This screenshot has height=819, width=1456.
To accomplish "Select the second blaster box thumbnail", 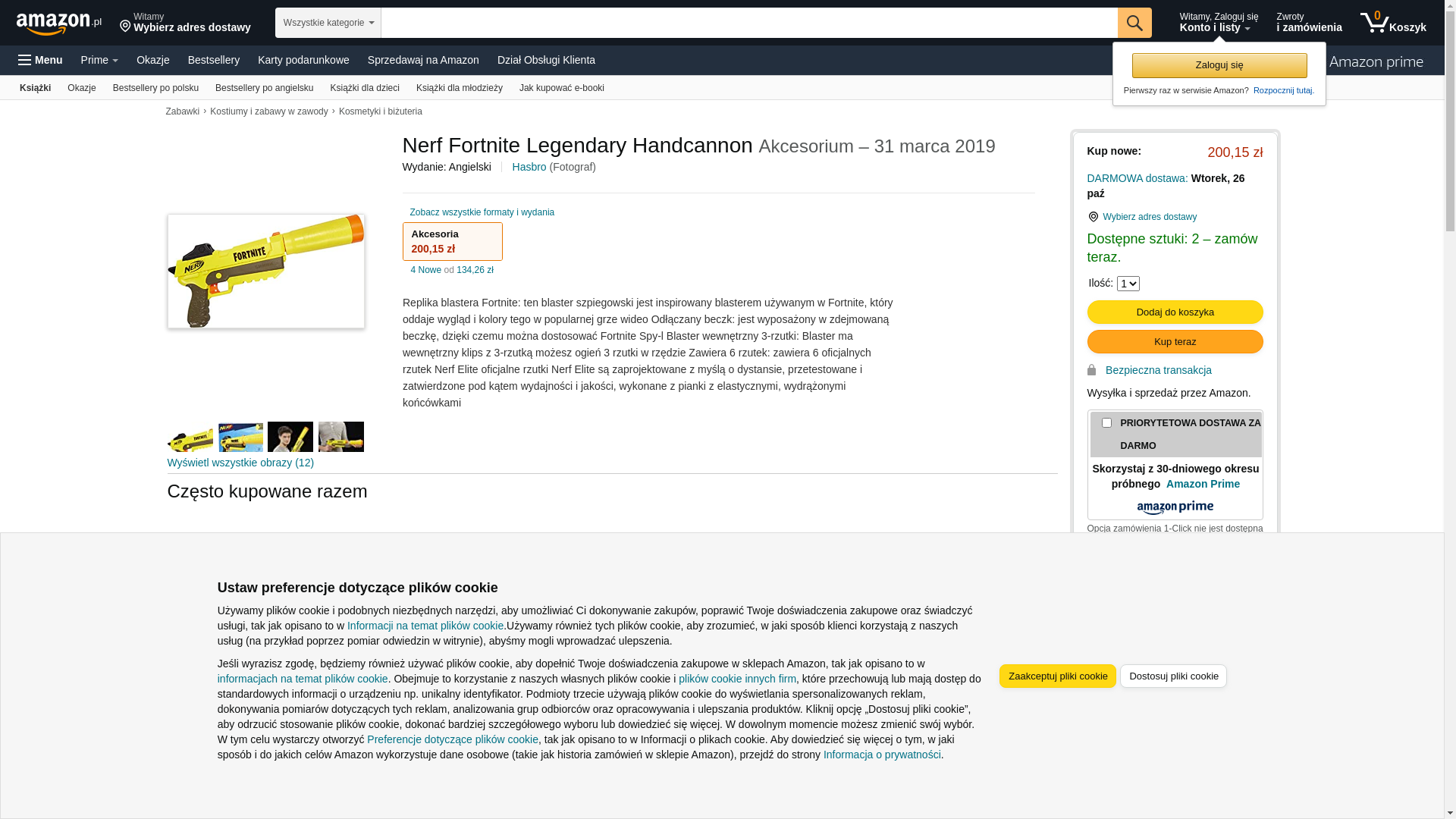I will pyautogui.click(x=240, y=437).
